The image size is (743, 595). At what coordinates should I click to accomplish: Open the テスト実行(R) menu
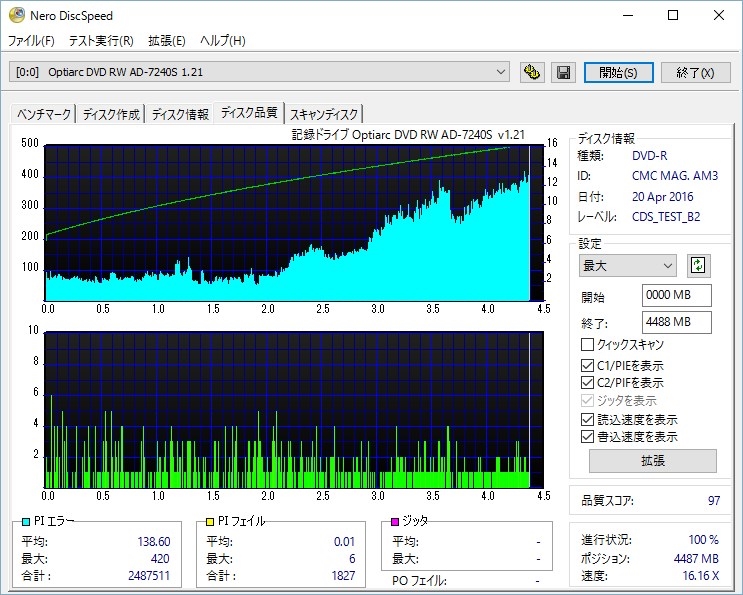click(101, 41)
